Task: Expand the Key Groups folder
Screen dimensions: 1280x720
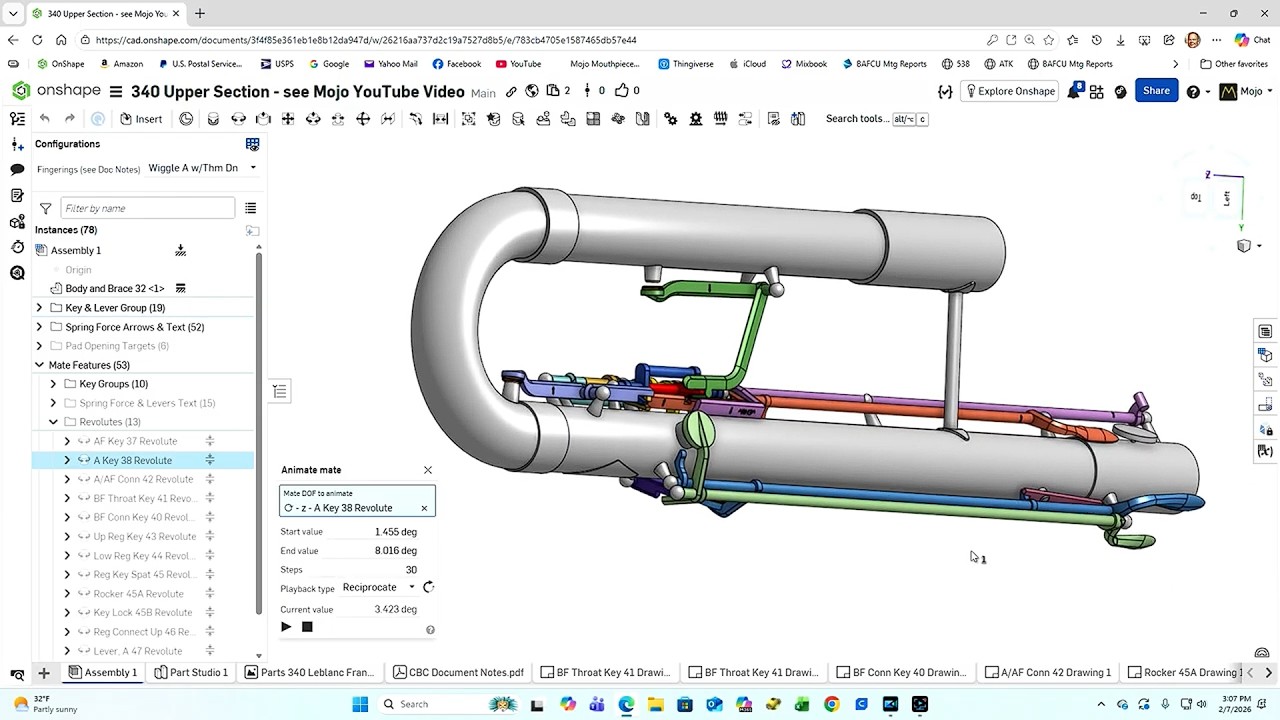Action: click(53, 384)
